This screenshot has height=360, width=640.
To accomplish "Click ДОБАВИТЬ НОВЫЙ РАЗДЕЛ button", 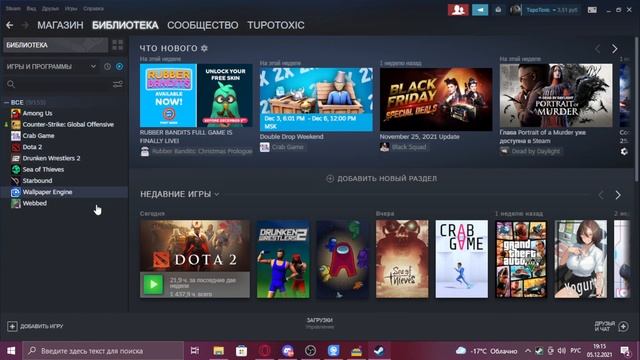I will 382,179.
